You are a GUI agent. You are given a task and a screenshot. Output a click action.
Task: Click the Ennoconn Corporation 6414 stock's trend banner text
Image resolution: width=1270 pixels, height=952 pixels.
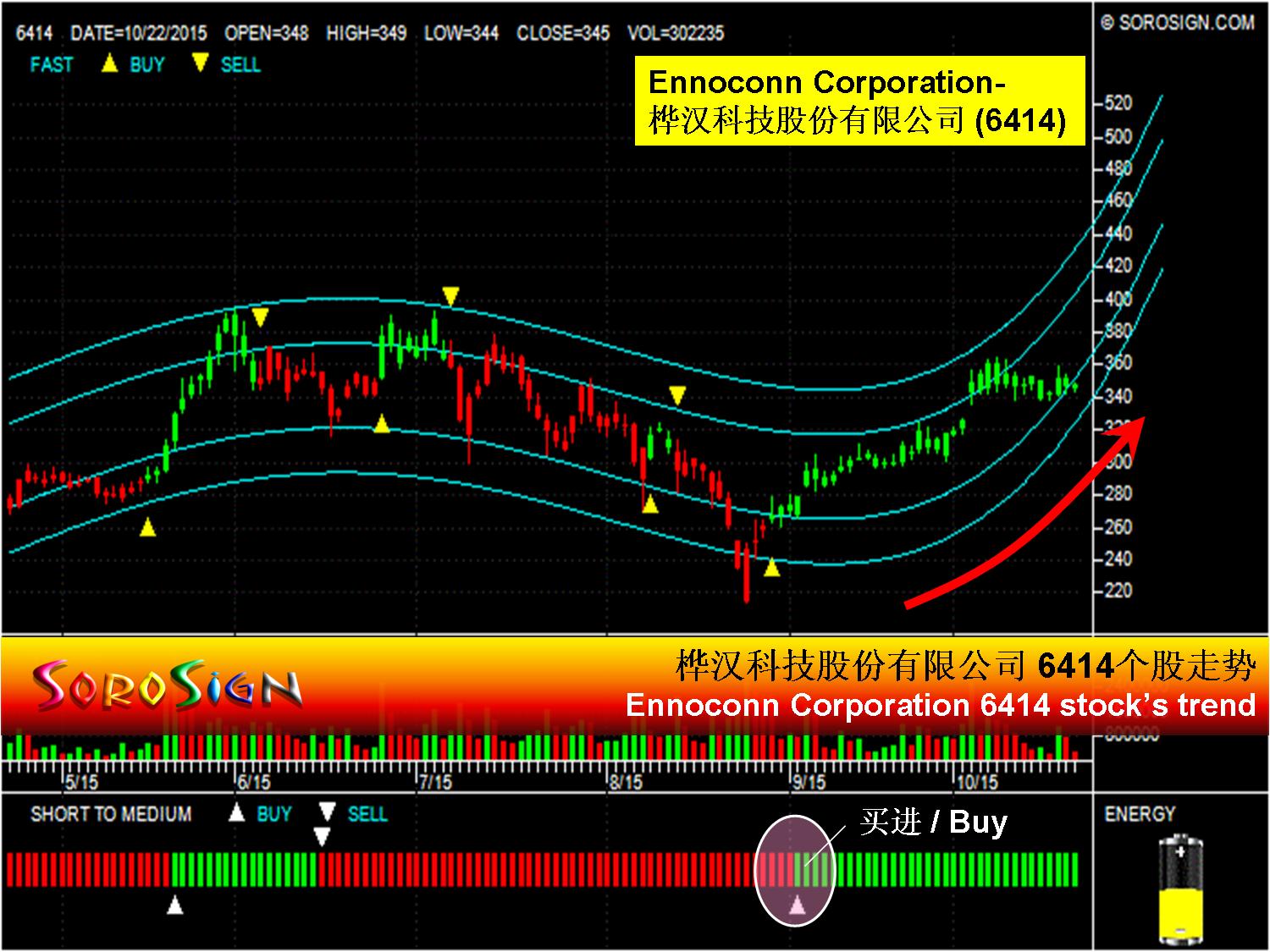[941, 705]
